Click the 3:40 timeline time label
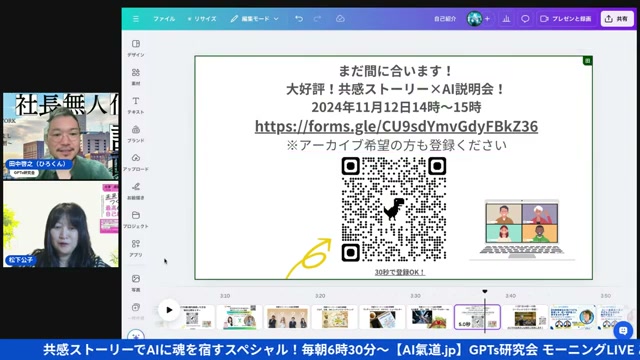Image resolution: width=640 pixels, height=360 pixels. (511, 296)
